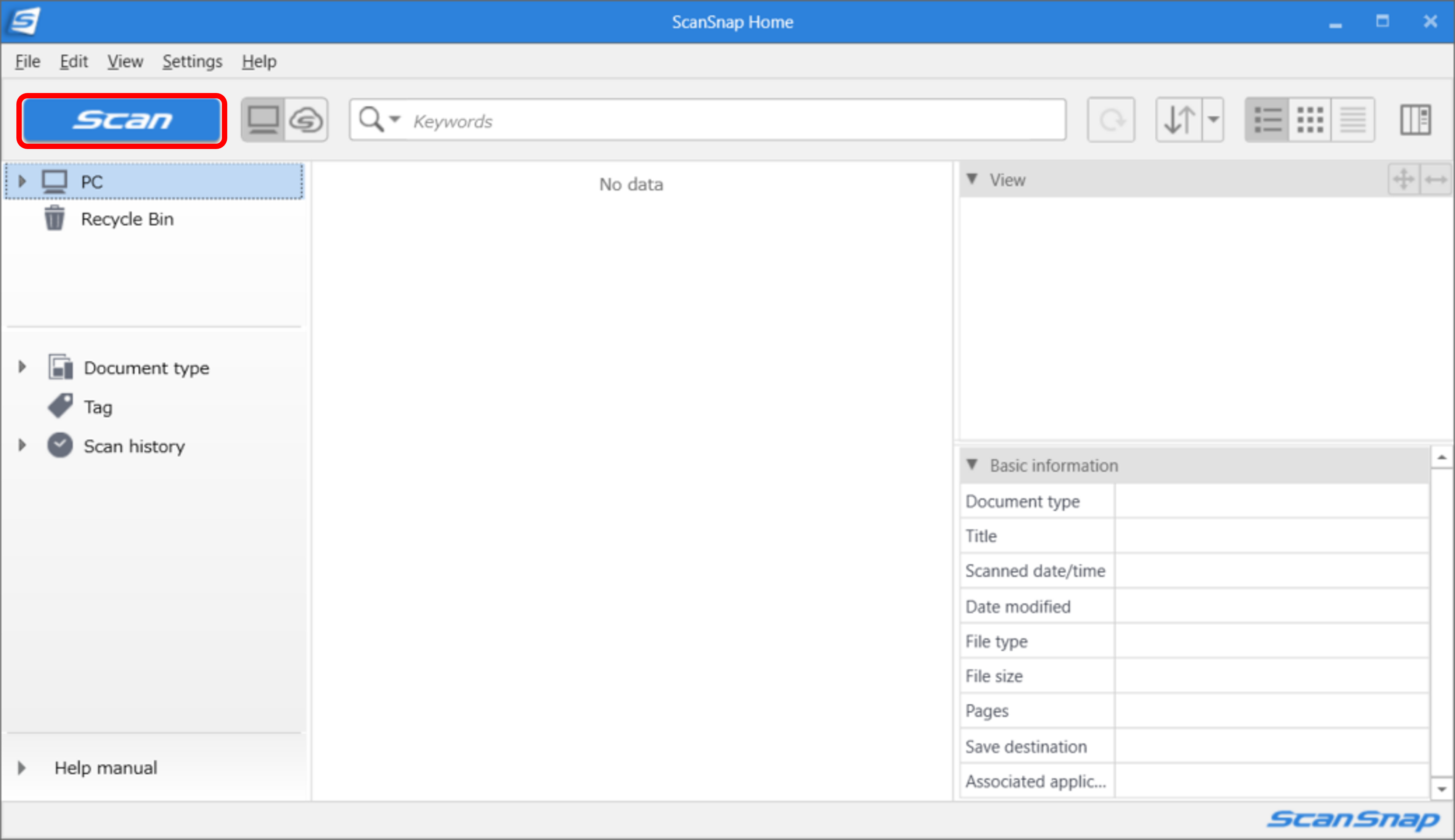Open the Recycle Bin
Screen dimensions: 1455x840
coord(127,219)
